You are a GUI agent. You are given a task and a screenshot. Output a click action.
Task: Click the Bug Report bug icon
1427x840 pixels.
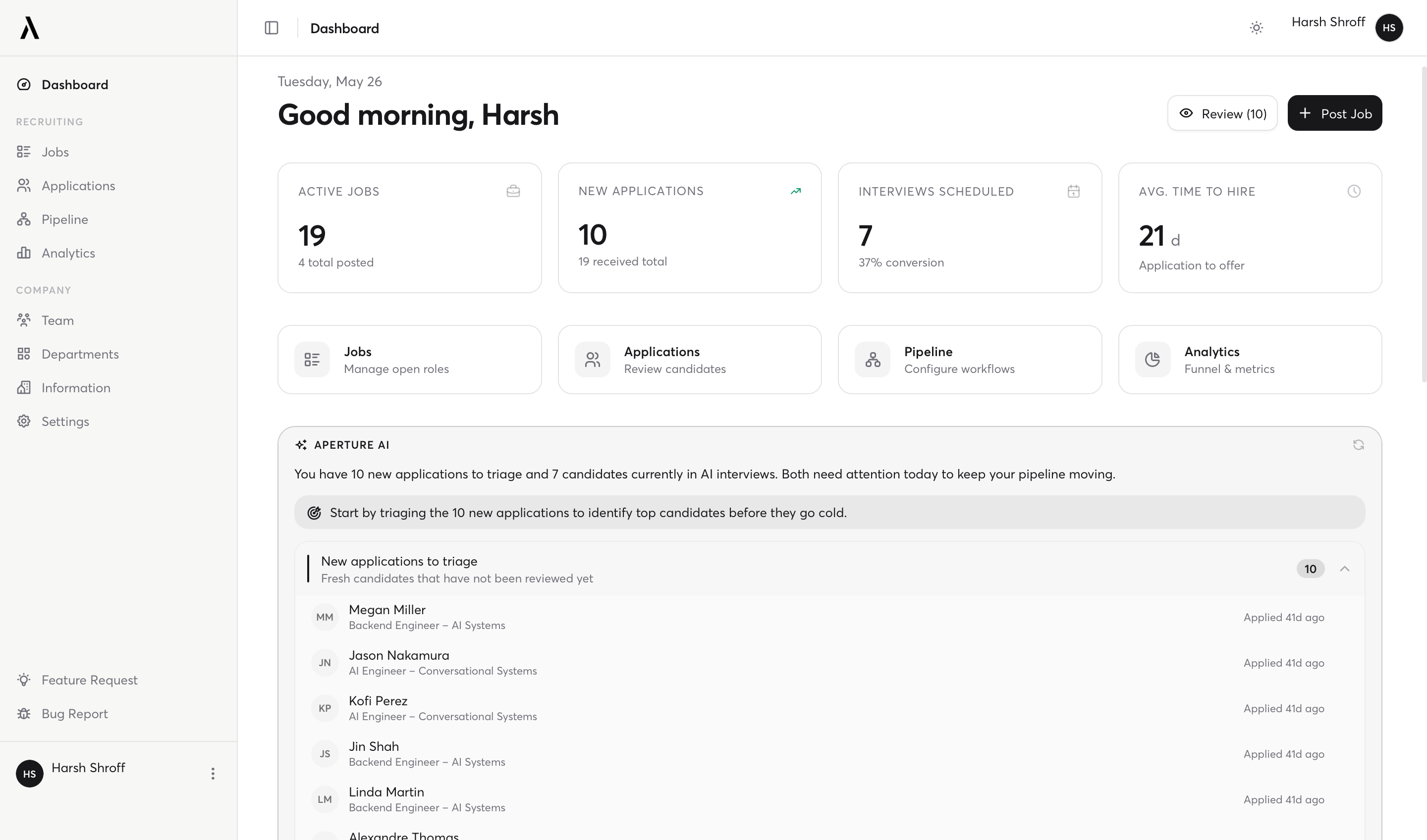[x=24, y=714]
